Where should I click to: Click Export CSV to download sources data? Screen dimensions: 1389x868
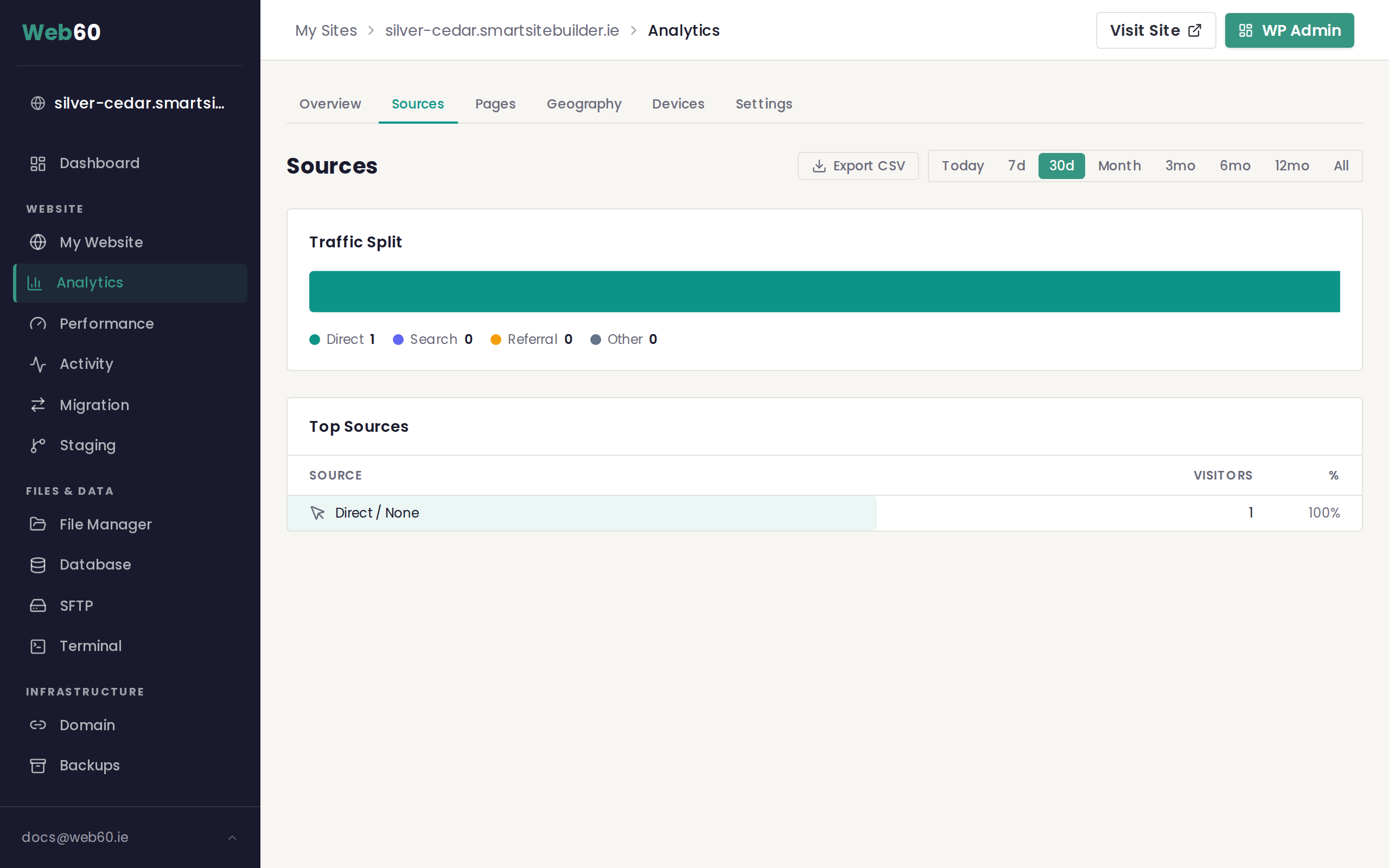click(857, 165)
